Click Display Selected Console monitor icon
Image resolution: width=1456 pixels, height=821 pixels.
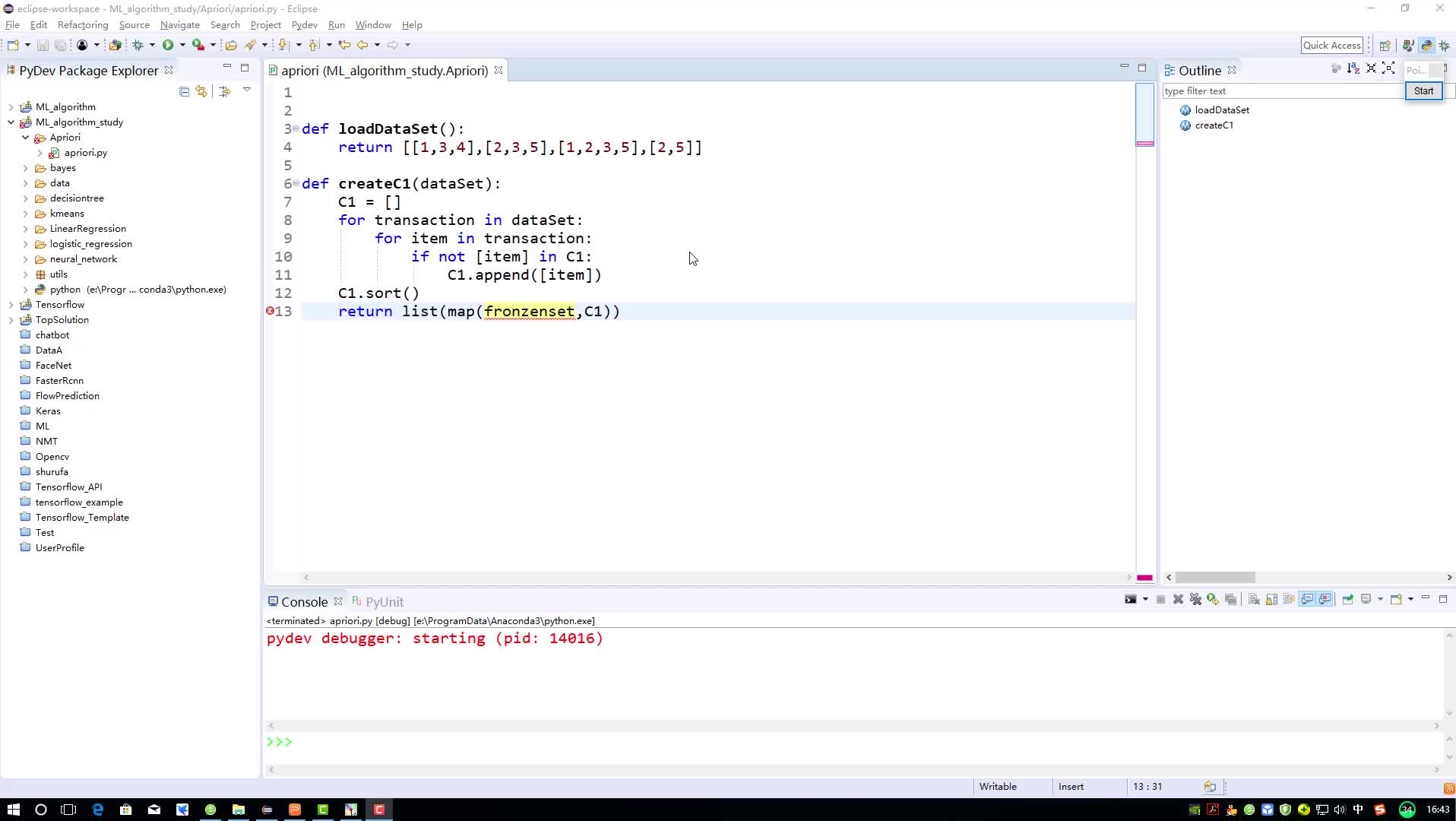tap(1366, 599)
